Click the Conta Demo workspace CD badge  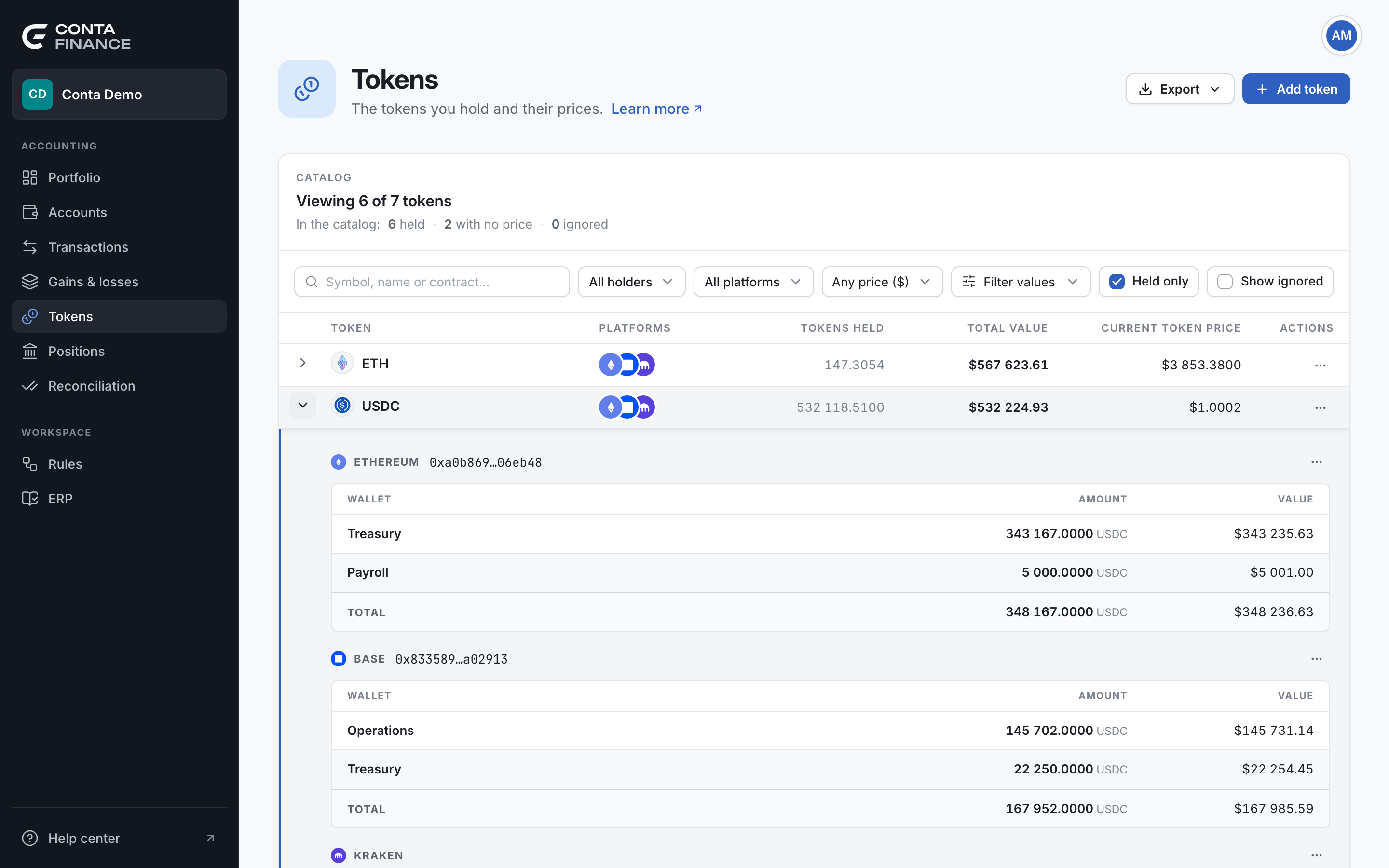point(37,94)
